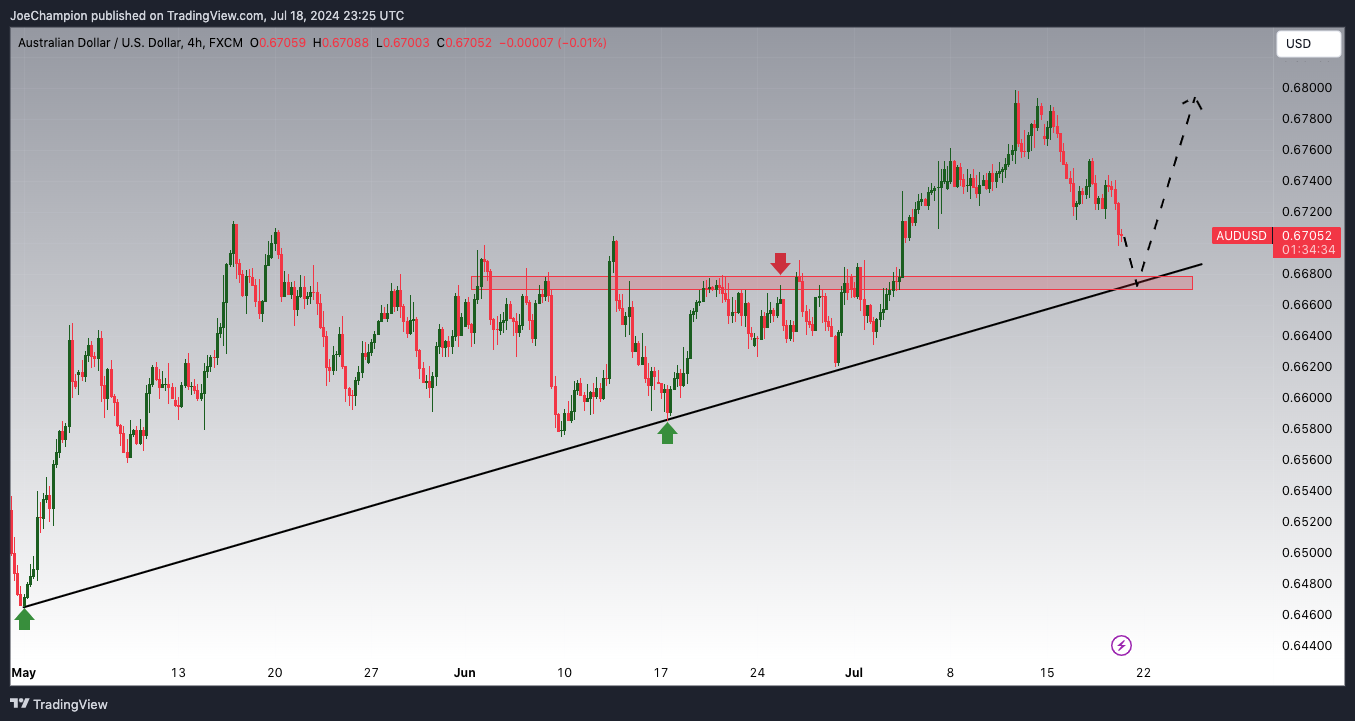The height and width of the screenshot is (721, 1355).
Task: Click the Jul label on time axis
Action: pos(853,673)
